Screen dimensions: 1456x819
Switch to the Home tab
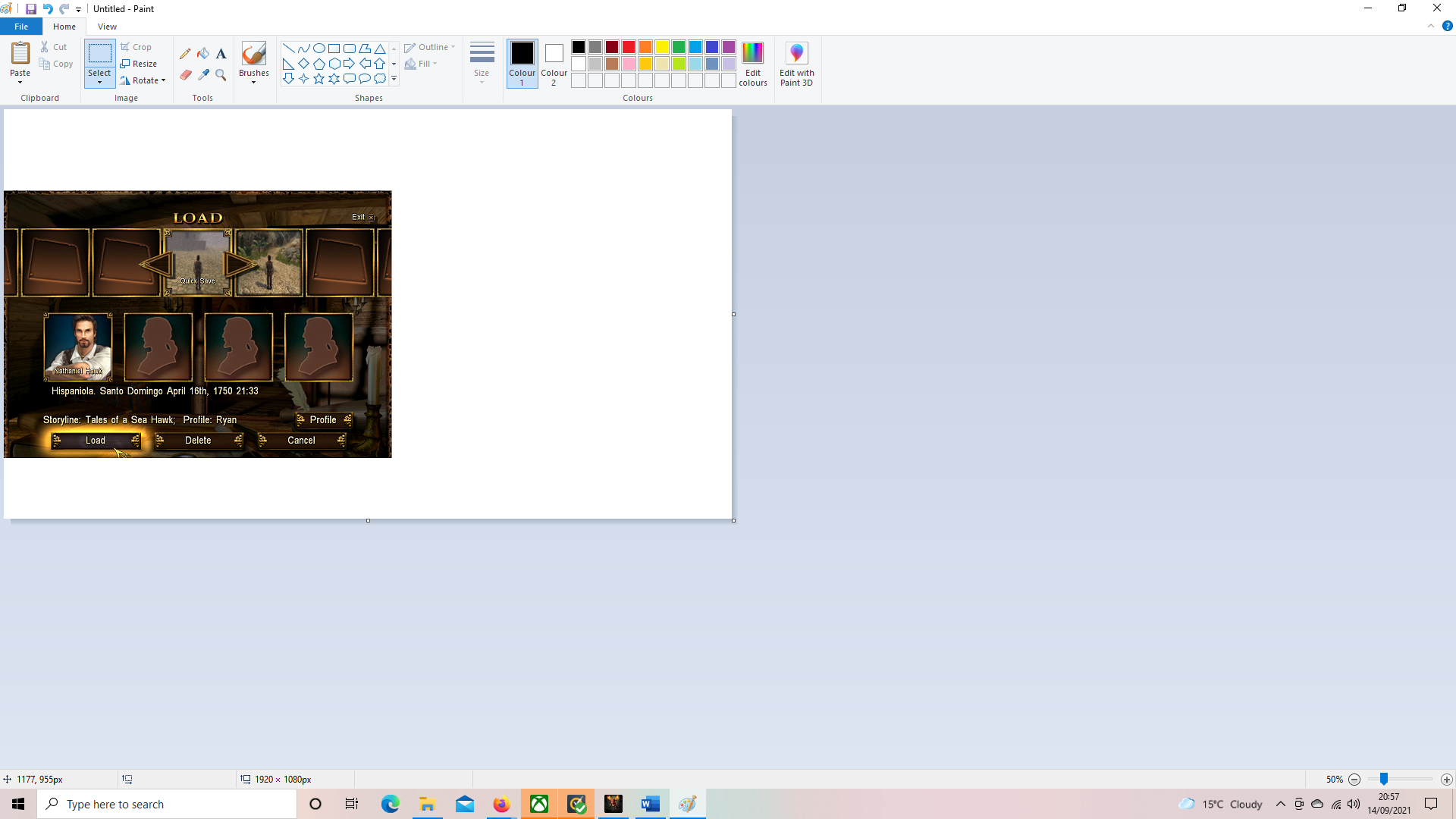[64, 27]
